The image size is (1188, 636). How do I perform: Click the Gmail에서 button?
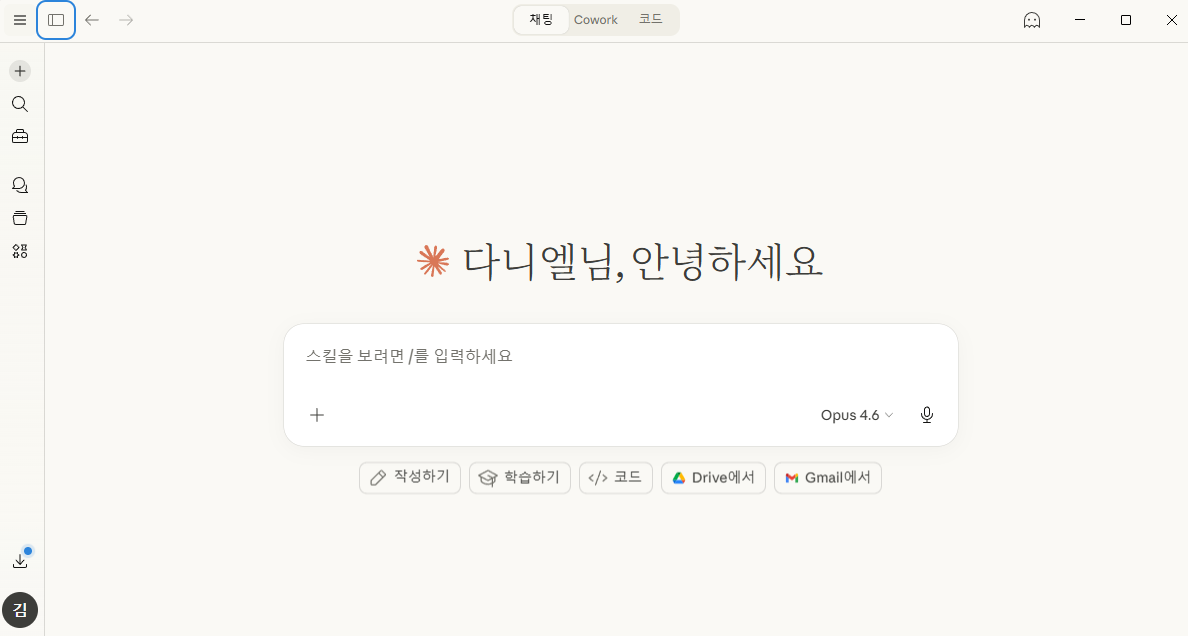click(827, 477)
